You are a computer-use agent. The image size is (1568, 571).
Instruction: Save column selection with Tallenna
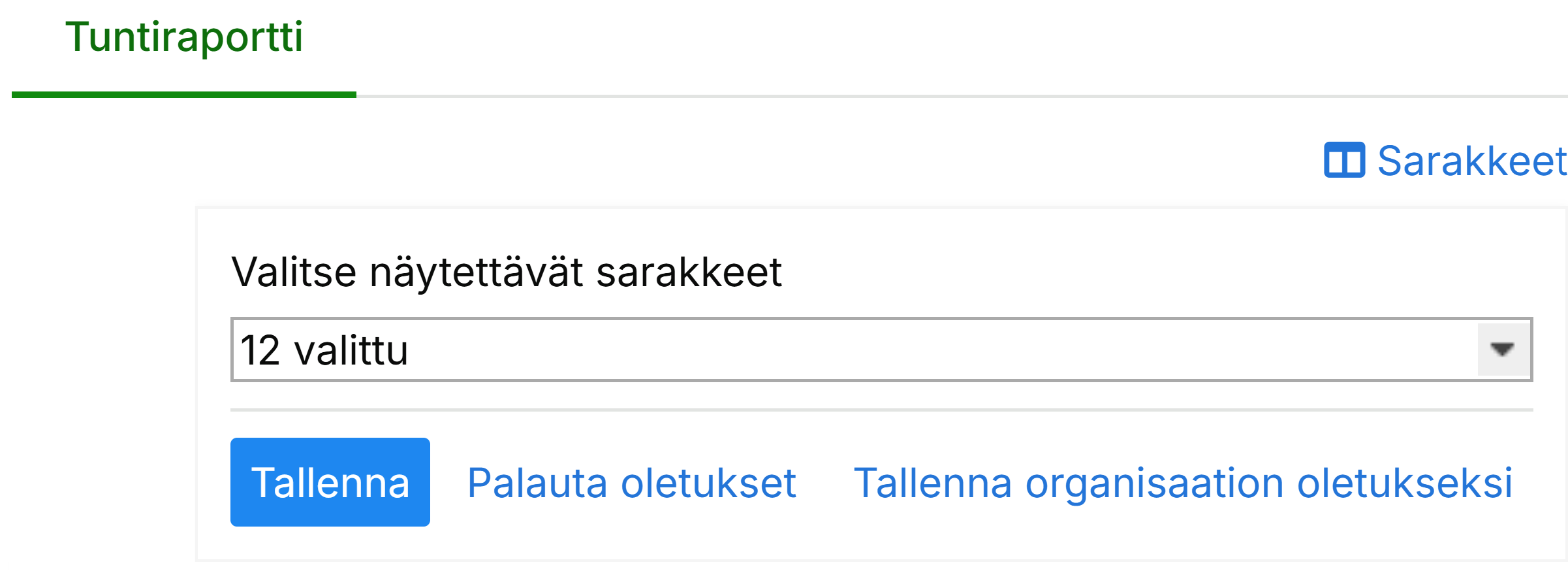tap(330, 482)
